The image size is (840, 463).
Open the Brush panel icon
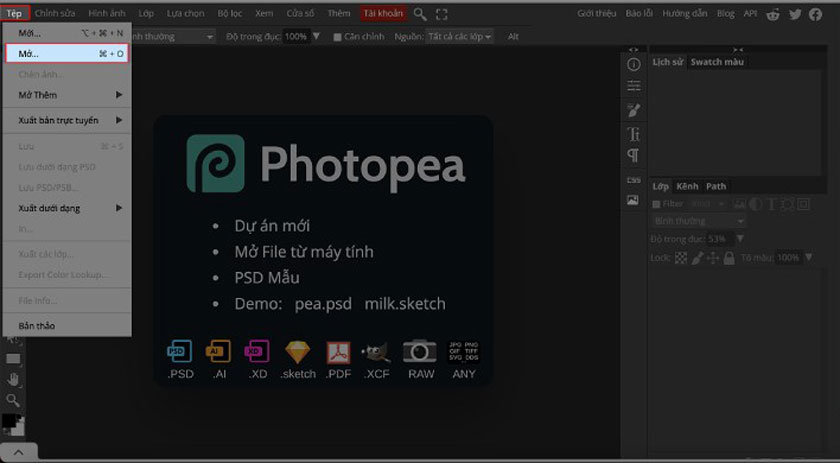(x=633, y=110)
